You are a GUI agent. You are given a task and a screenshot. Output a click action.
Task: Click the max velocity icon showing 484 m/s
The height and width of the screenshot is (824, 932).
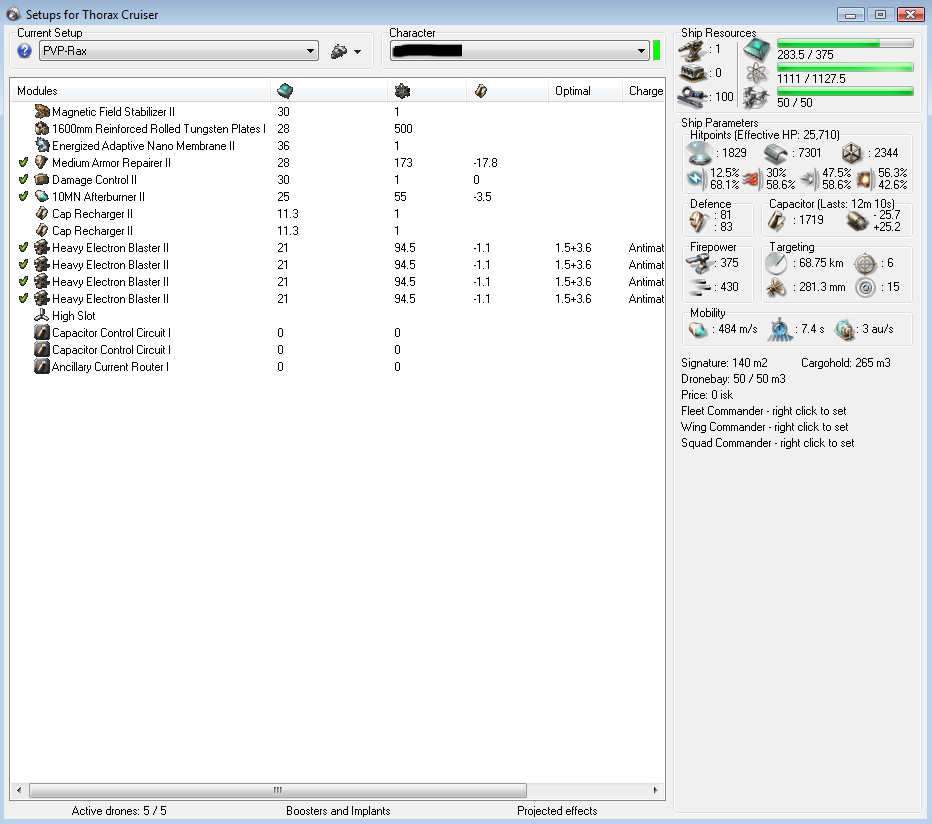click(x=698, y=329)
